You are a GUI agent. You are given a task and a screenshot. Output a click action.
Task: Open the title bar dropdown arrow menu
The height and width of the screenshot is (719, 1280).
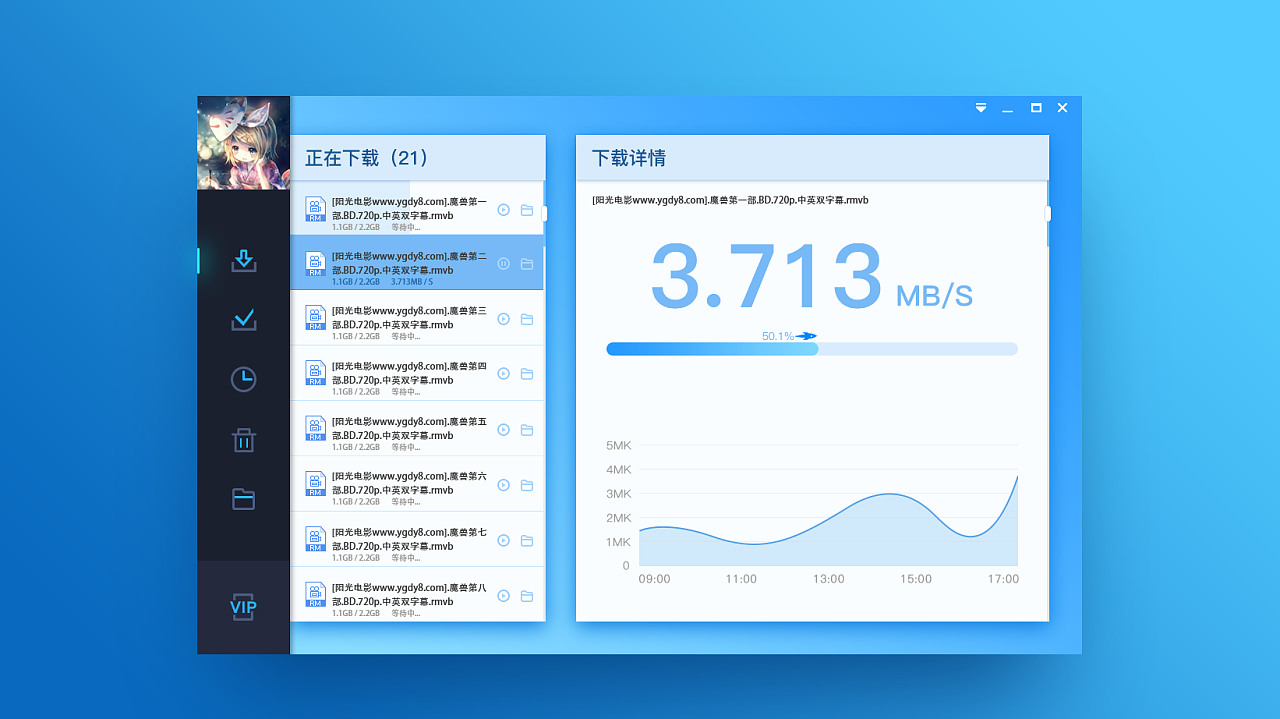coord(980,107)
